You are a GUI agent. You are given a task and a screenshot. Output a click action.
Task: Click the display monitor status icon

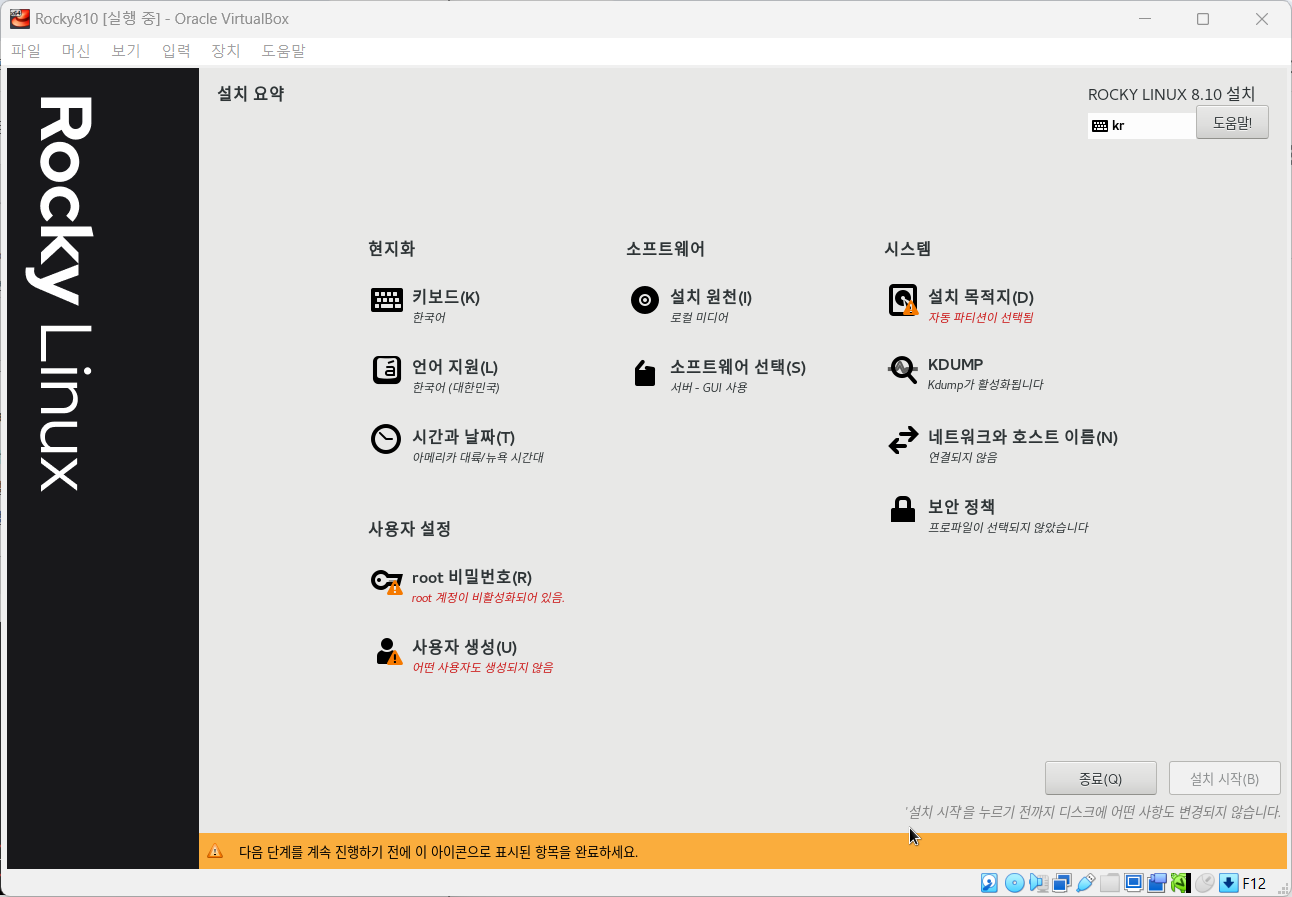(x=1134, y=883)
